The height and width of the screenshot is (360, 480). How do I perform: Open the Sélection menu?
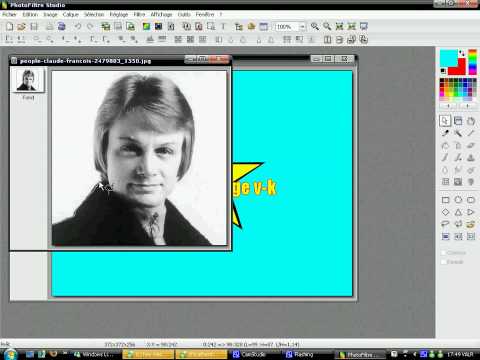click(94, 14)
